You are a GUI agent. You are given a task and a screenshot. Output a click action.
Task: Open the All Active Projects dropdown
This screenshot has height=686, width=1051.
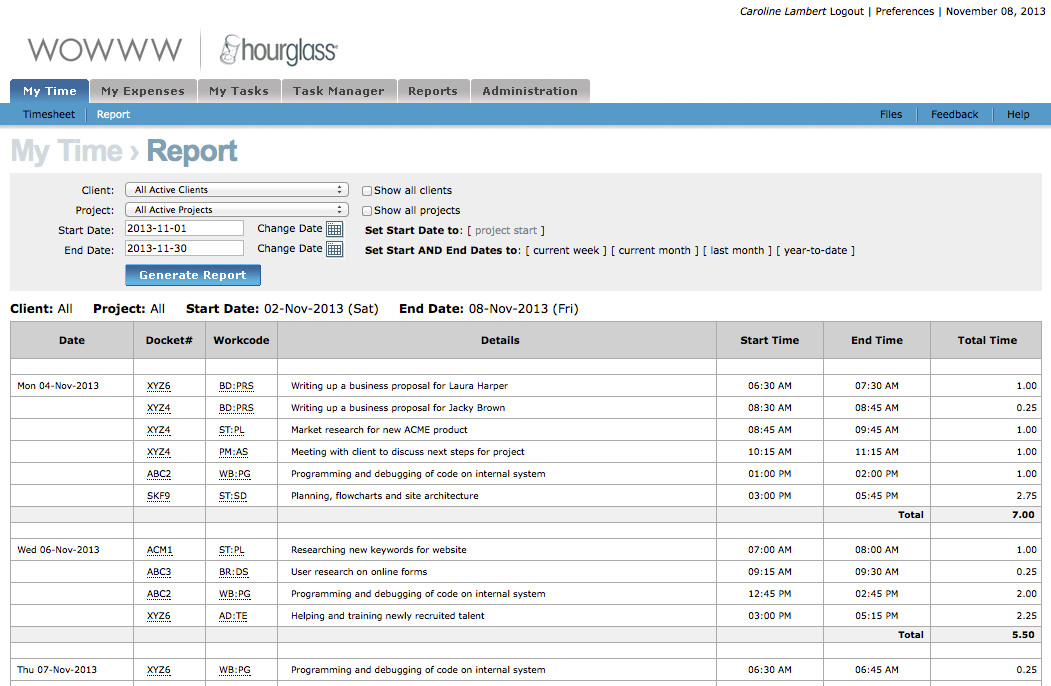(236, 210)
